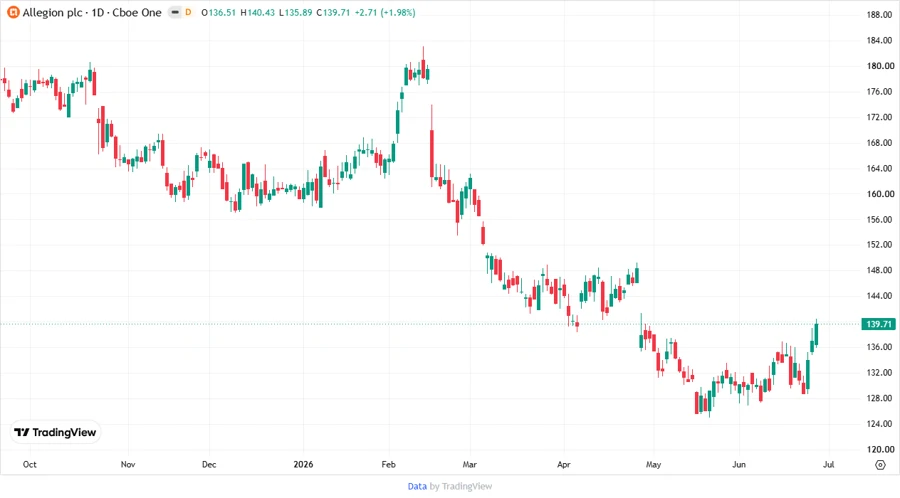Click the Nov label on time axis
900x498 pixels.
[128, 465]
